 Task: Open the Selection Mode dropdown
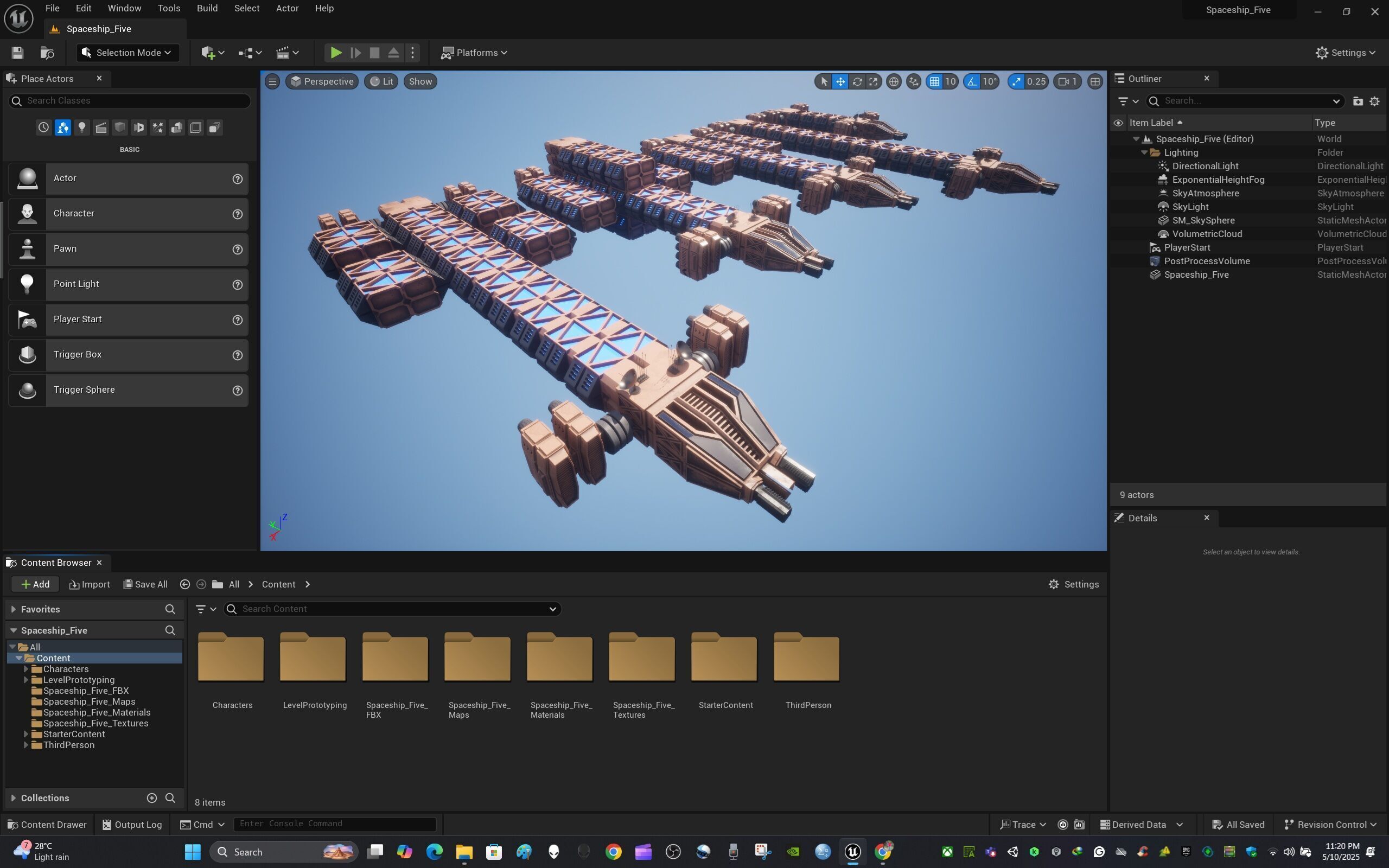127,53
